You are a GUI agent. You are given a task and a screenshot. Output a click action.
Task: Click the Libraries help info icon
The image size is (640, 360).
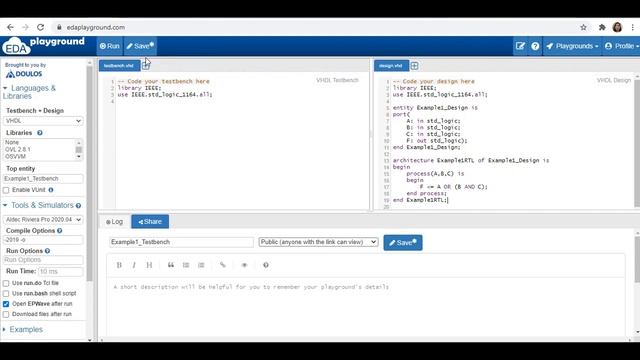40,133
